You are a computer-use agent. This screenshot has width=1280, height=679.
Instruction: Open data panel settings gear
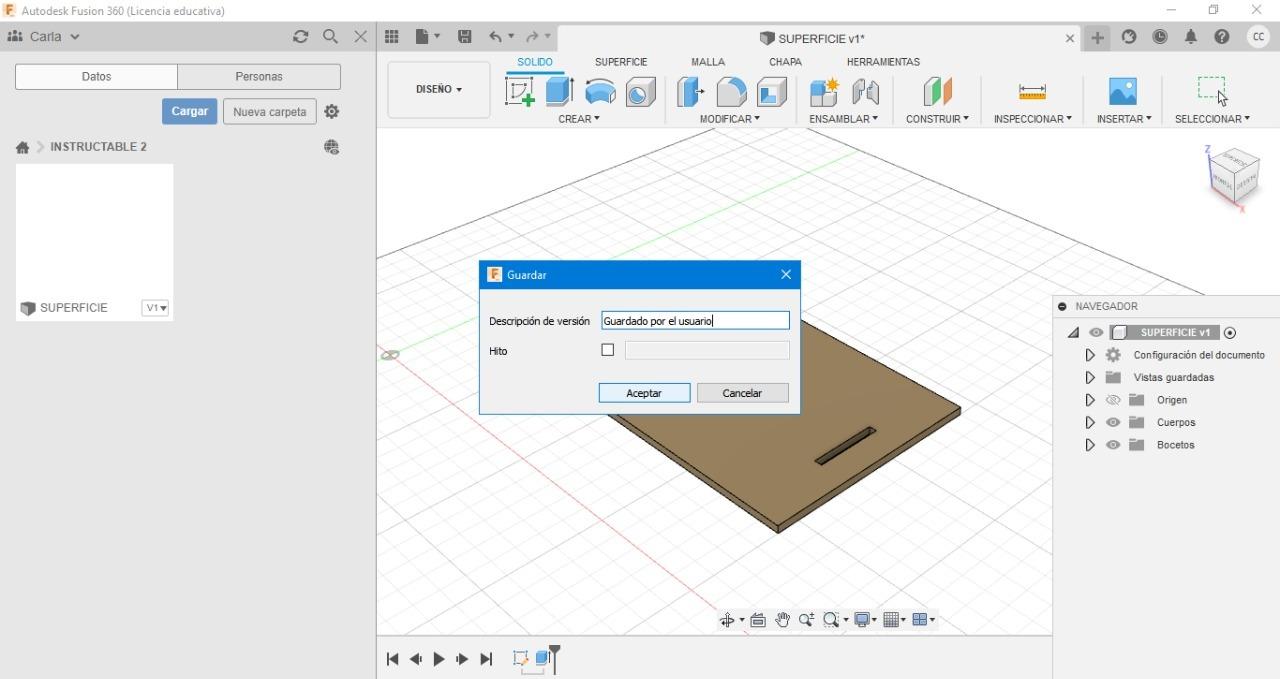tap(332, 111)
